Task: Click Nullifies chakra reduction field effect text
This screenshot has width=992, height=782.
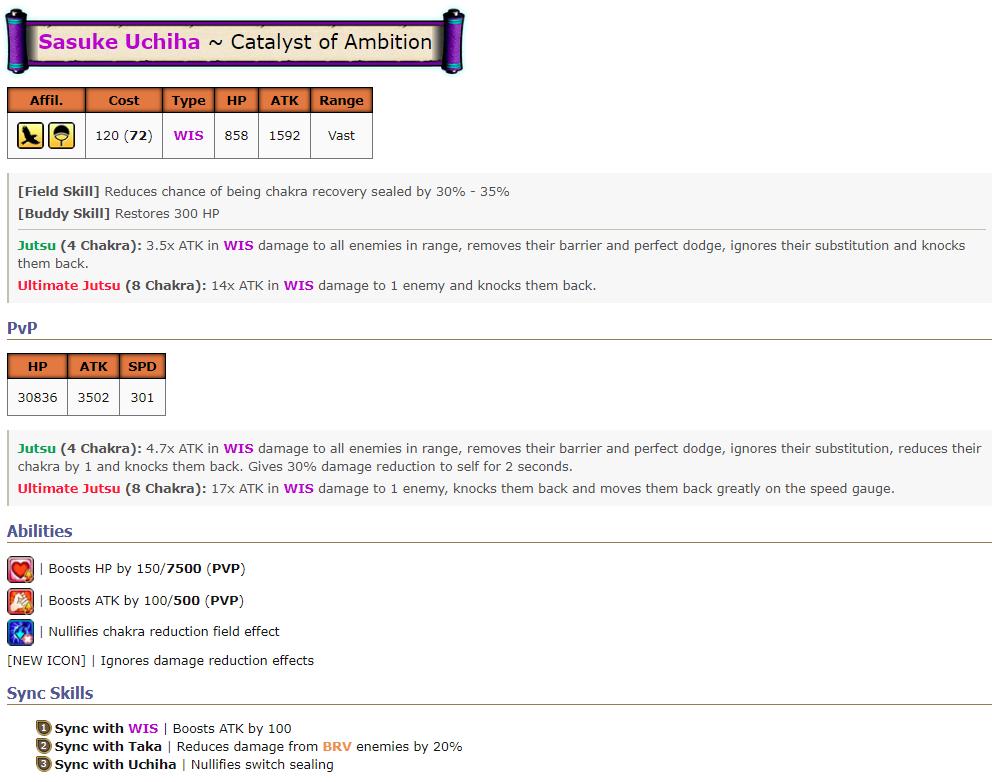Action: tap(164, 631)
